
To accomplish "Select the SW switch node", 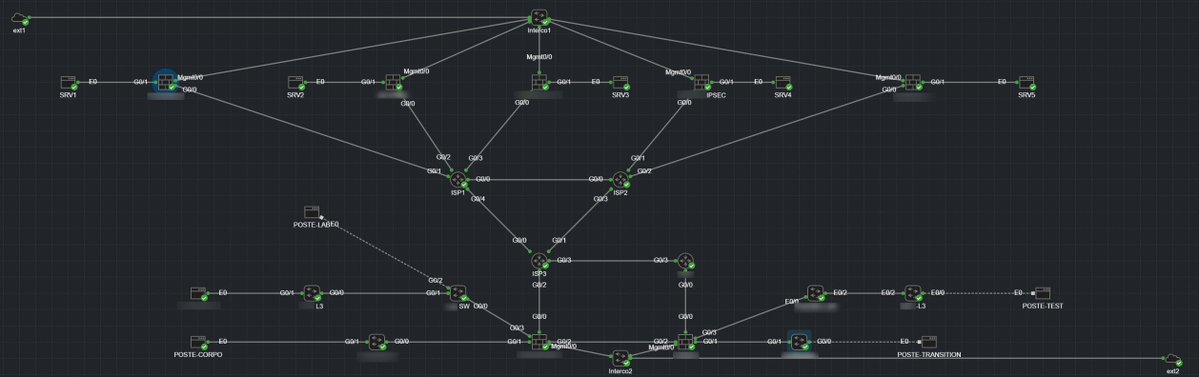I will click(x=458, y=293).
